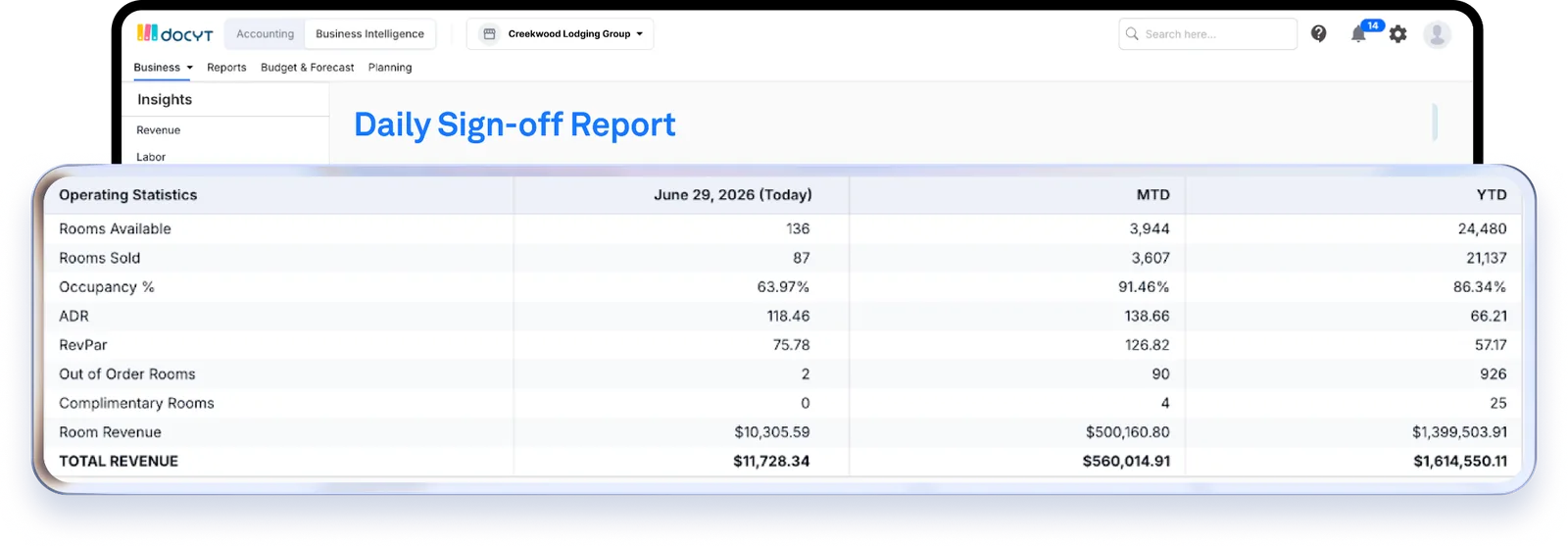
Task: Select Labor under Insights
Action: pyautogui.click(x=151, y=157)
